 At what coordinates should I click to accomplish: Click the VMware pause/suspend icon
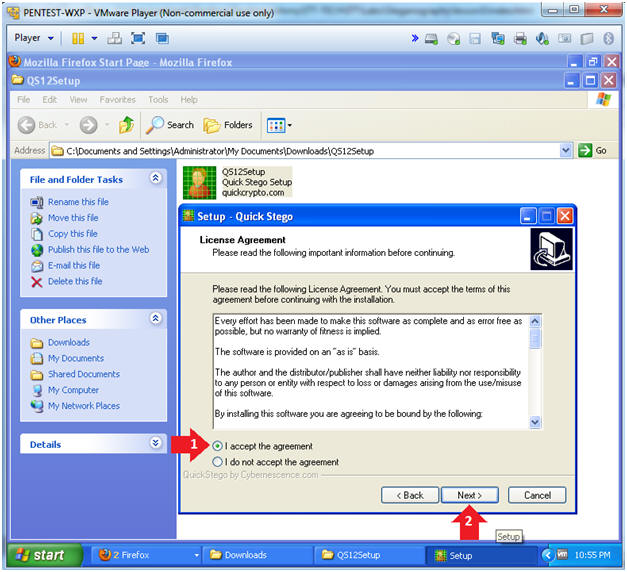78,38
